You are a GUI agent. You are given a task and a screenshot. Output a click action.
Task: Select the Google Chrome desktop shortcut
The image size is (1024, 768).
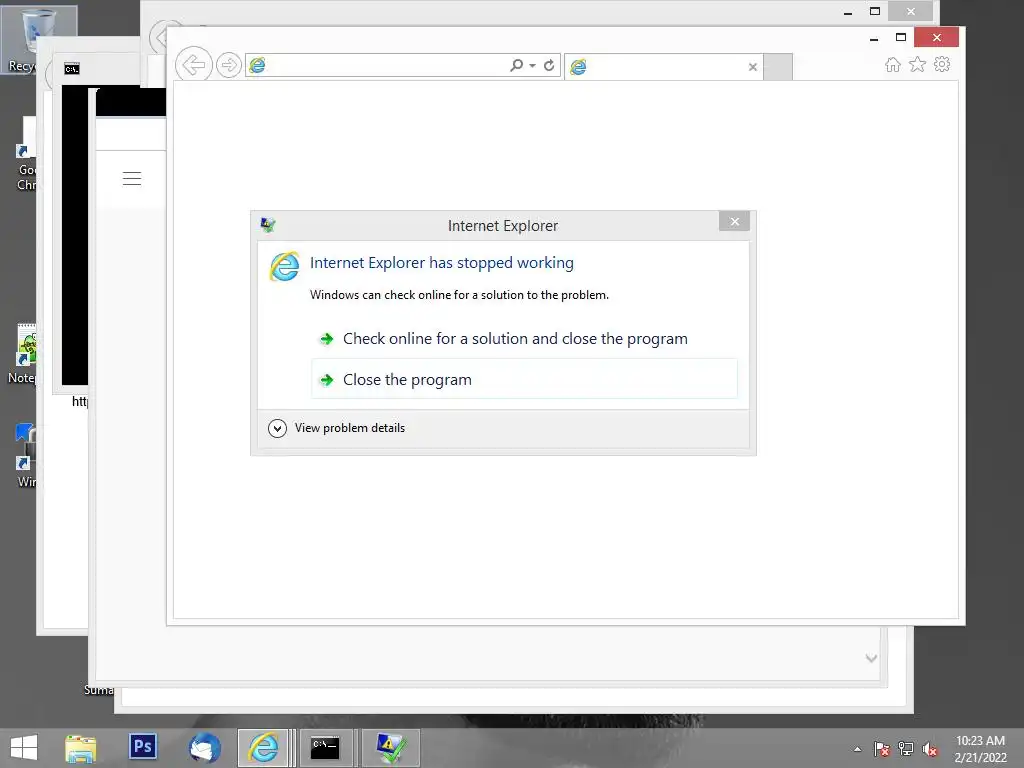point(27,153)
